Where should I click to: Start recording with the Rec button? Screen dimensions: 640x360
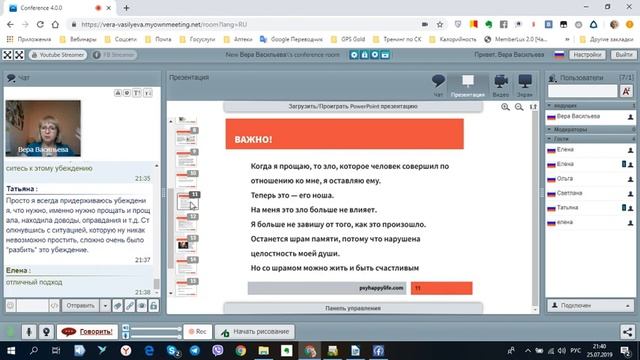[198, 331]
